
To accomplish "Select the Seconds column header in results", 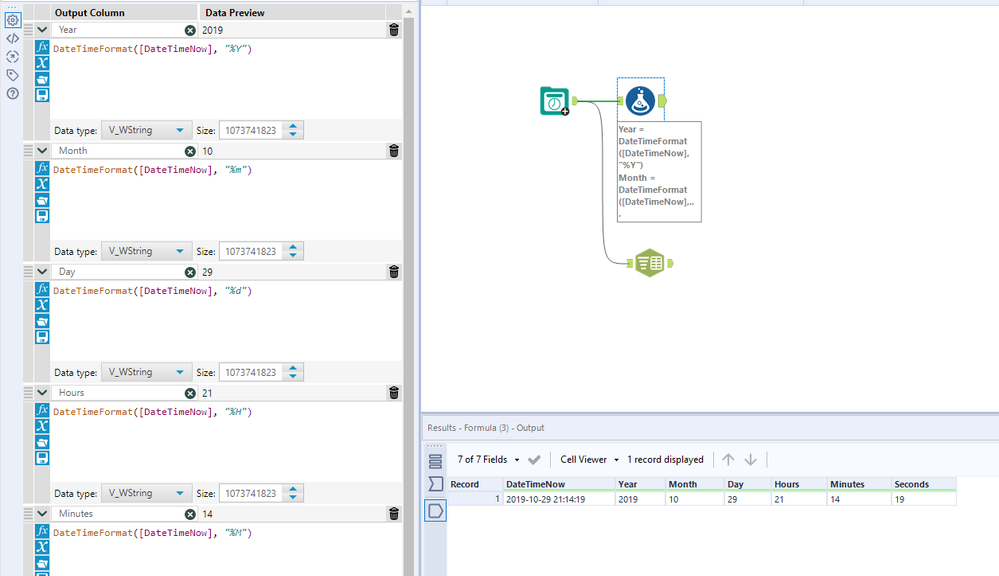I will pos(923,484).
